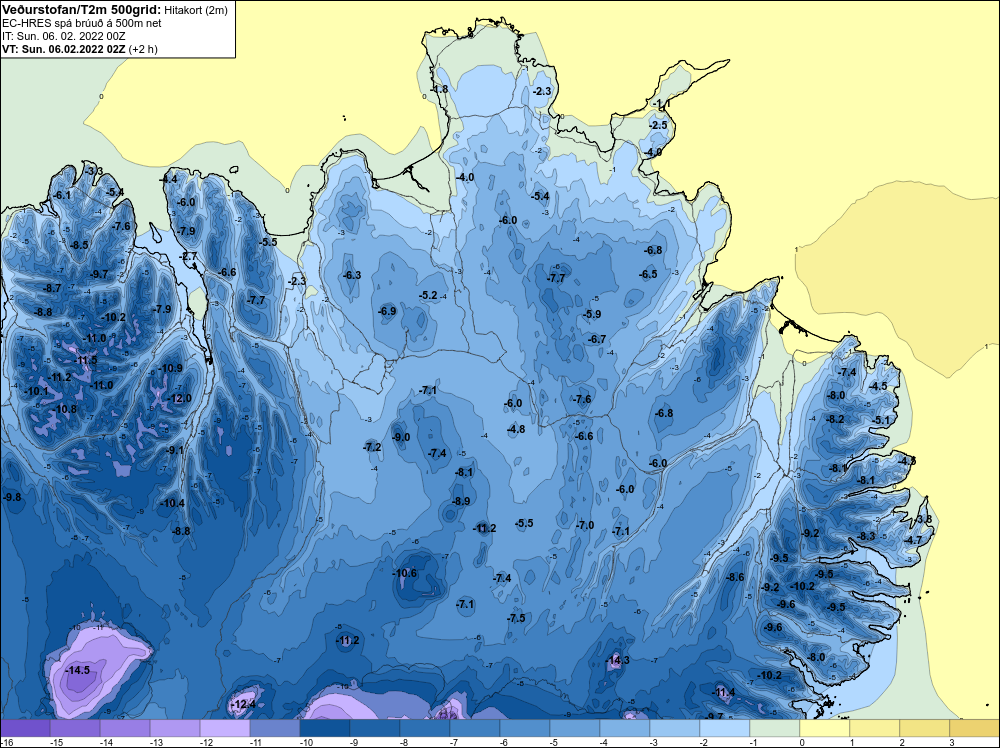Image resolution: width=1000 pixels, height=748 pixels.
Task: Click the light yellow legend swatch labeled 0
Action: (825, 728)
